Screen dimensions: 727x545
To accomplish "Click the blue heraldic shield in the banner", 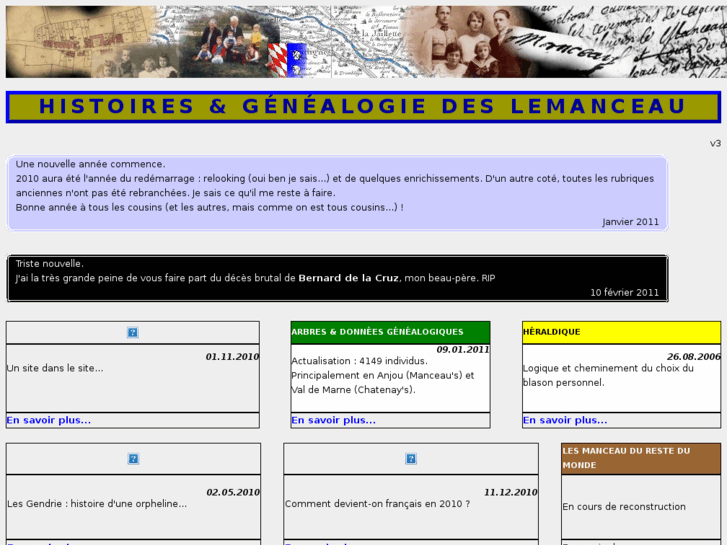I will (297, 60).
